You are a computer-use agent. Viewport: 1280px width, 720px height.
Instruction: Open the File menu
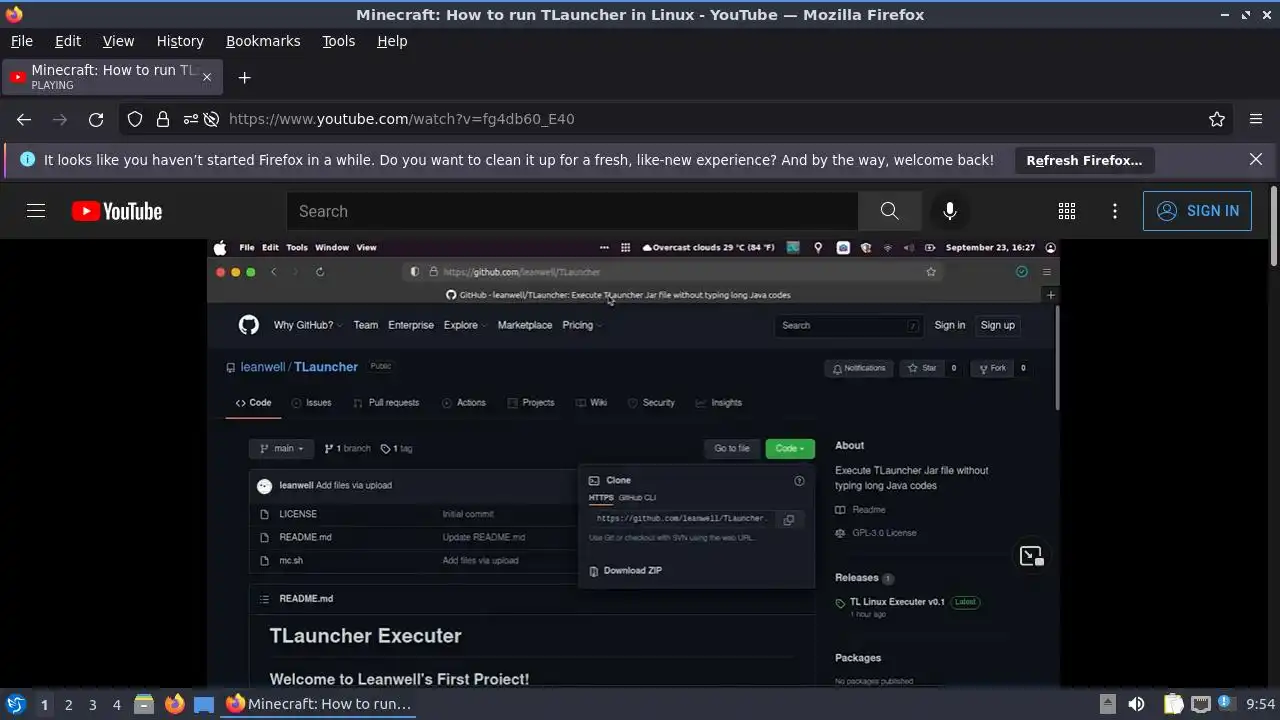tap(22, 41)
